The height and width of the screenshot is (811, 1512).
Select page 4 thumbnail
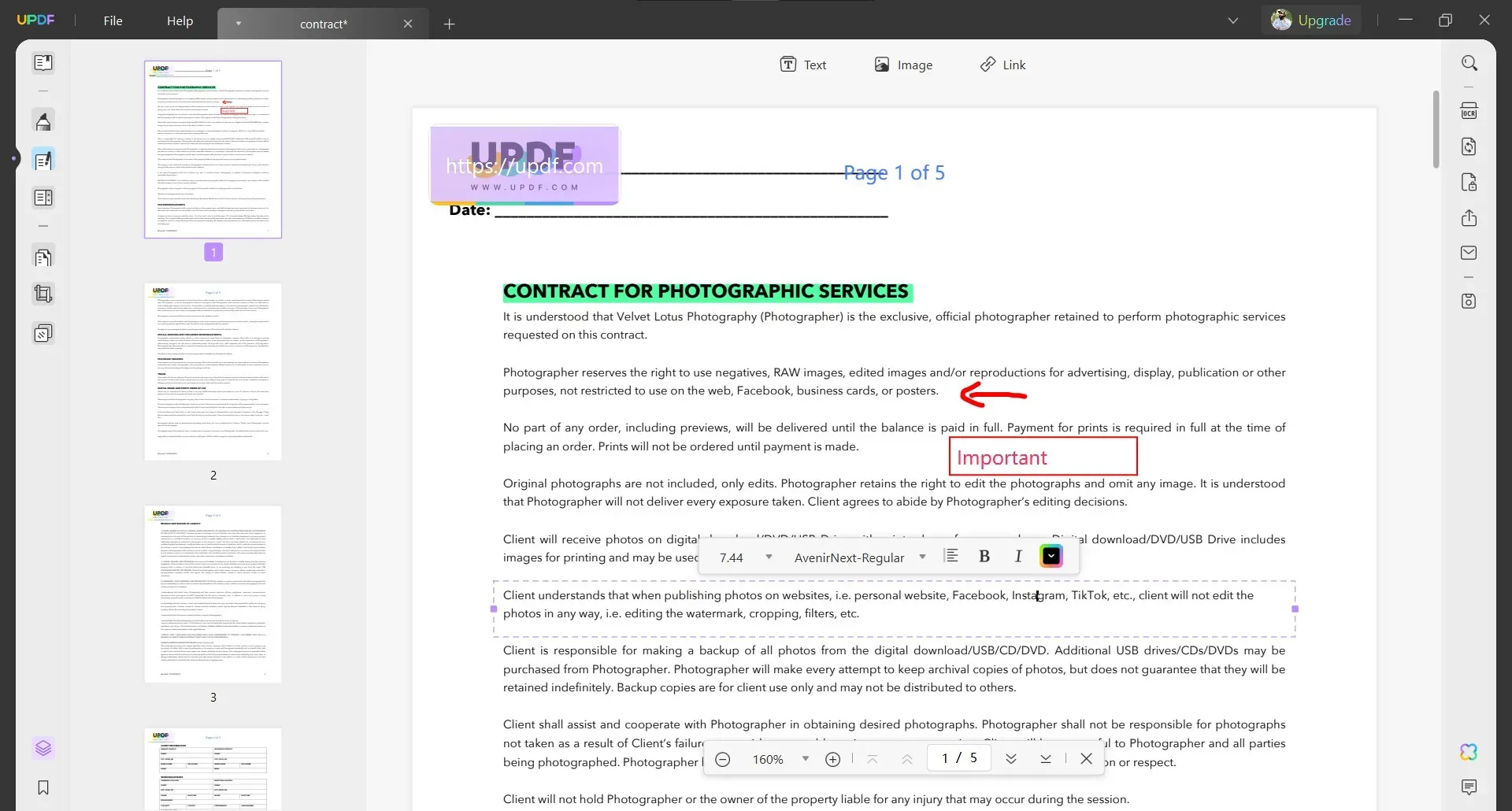pos(213,769)
